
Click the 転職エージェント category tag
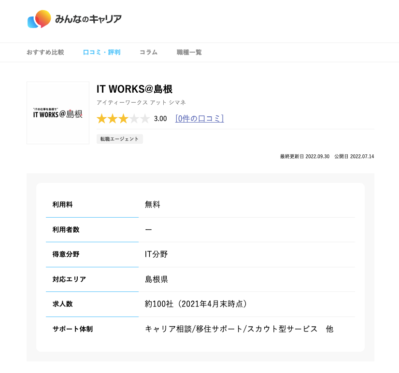[120, 139]
